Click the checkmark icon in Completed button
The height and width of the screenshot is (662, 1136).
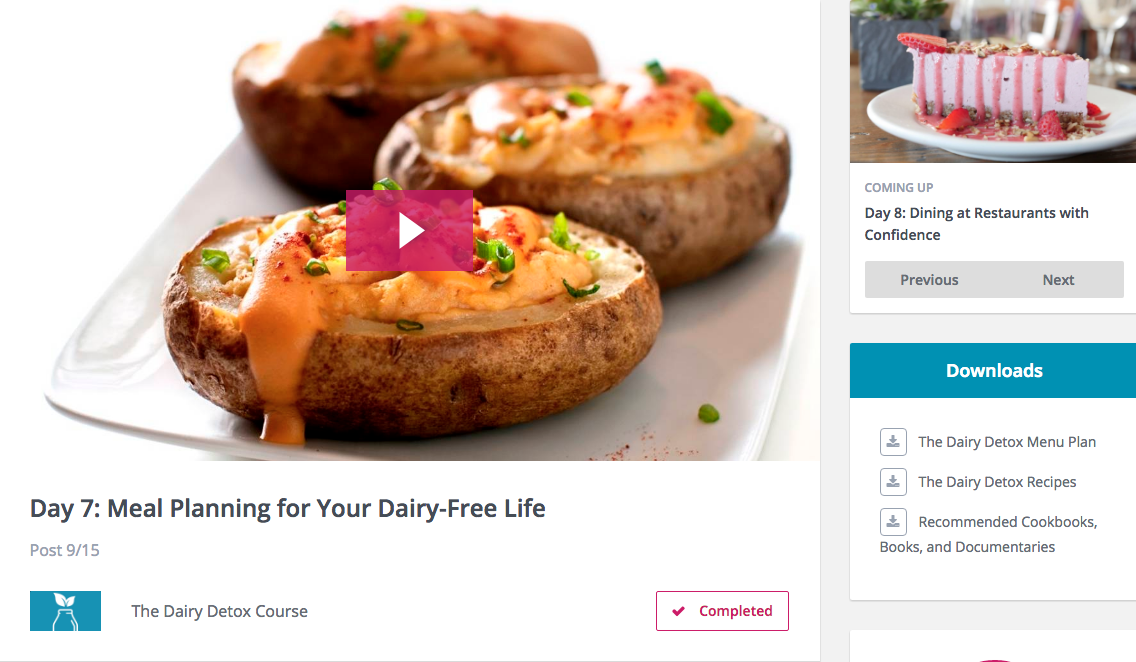coord(678,611)
